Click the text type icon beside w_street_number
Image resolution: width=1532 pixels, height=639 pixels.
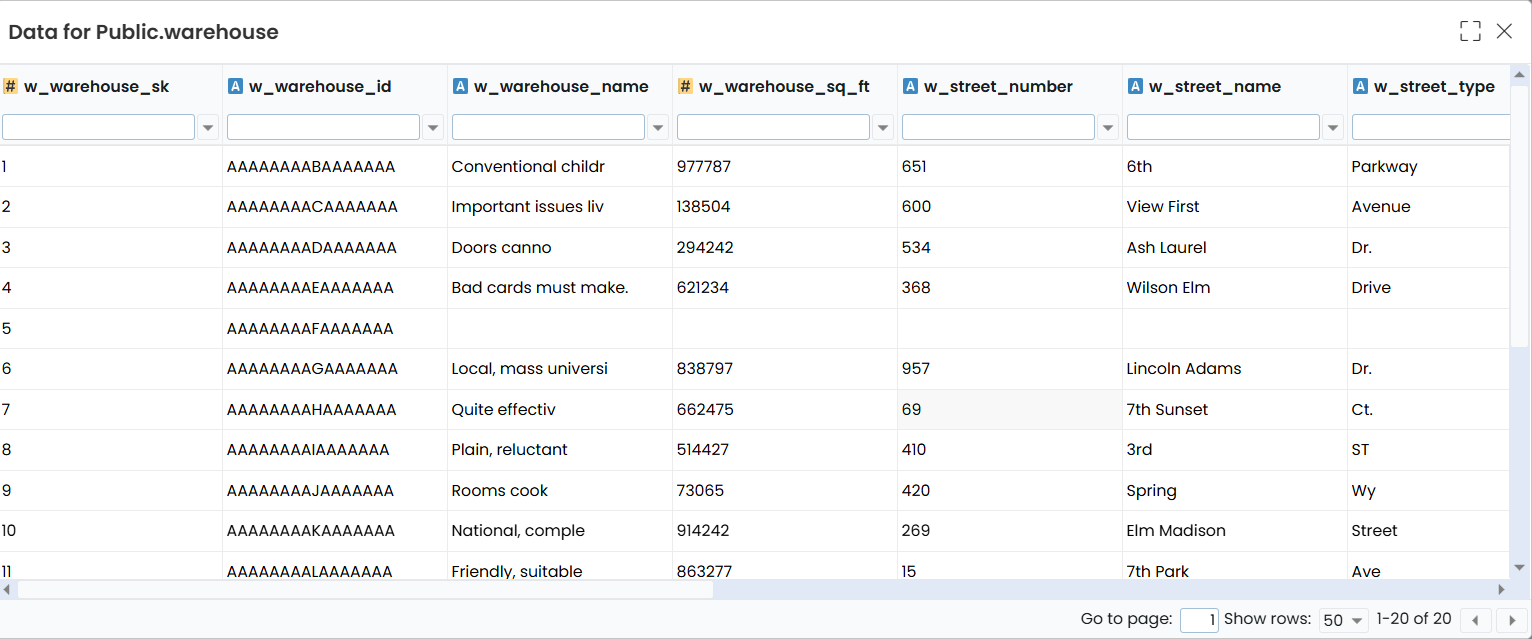pyautogui.click(x=910, y=86)
